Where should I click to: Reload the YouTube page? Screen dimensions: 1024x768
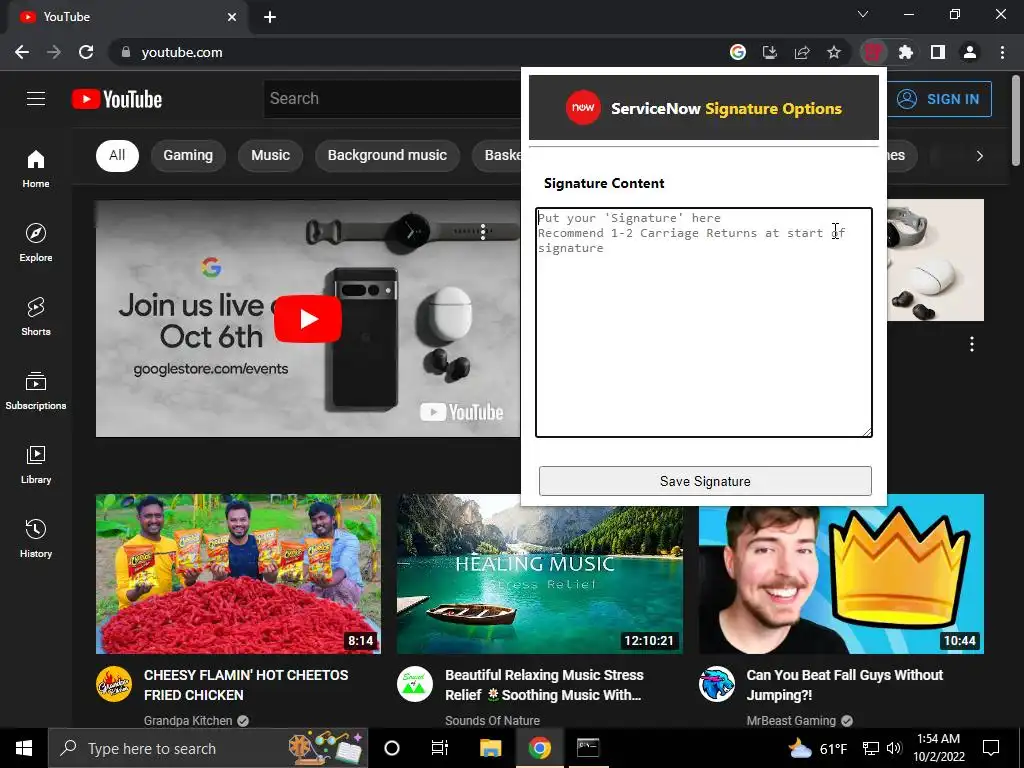tap(86, 52)
